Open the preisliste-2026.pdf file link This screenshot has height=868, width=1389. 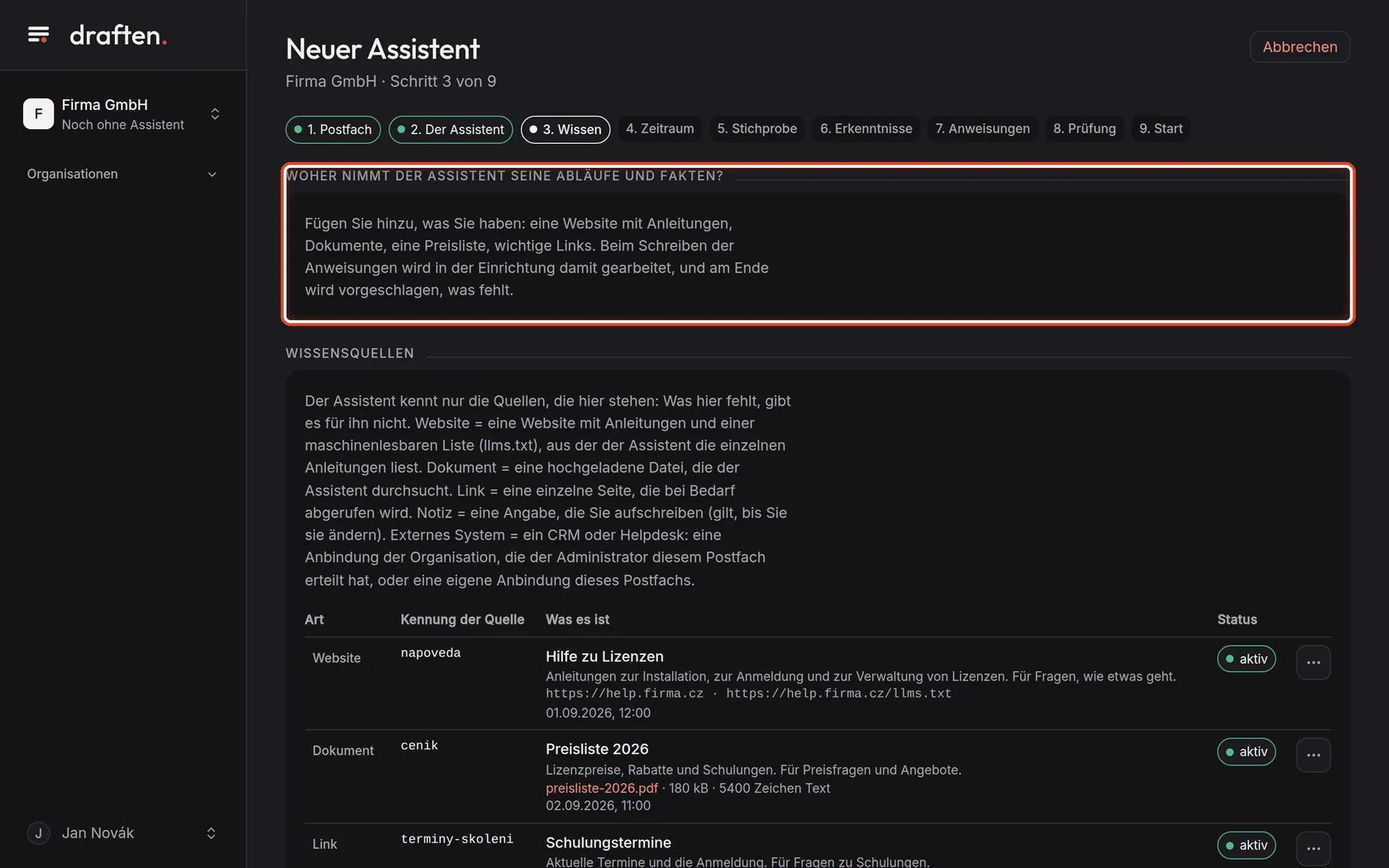602,789
